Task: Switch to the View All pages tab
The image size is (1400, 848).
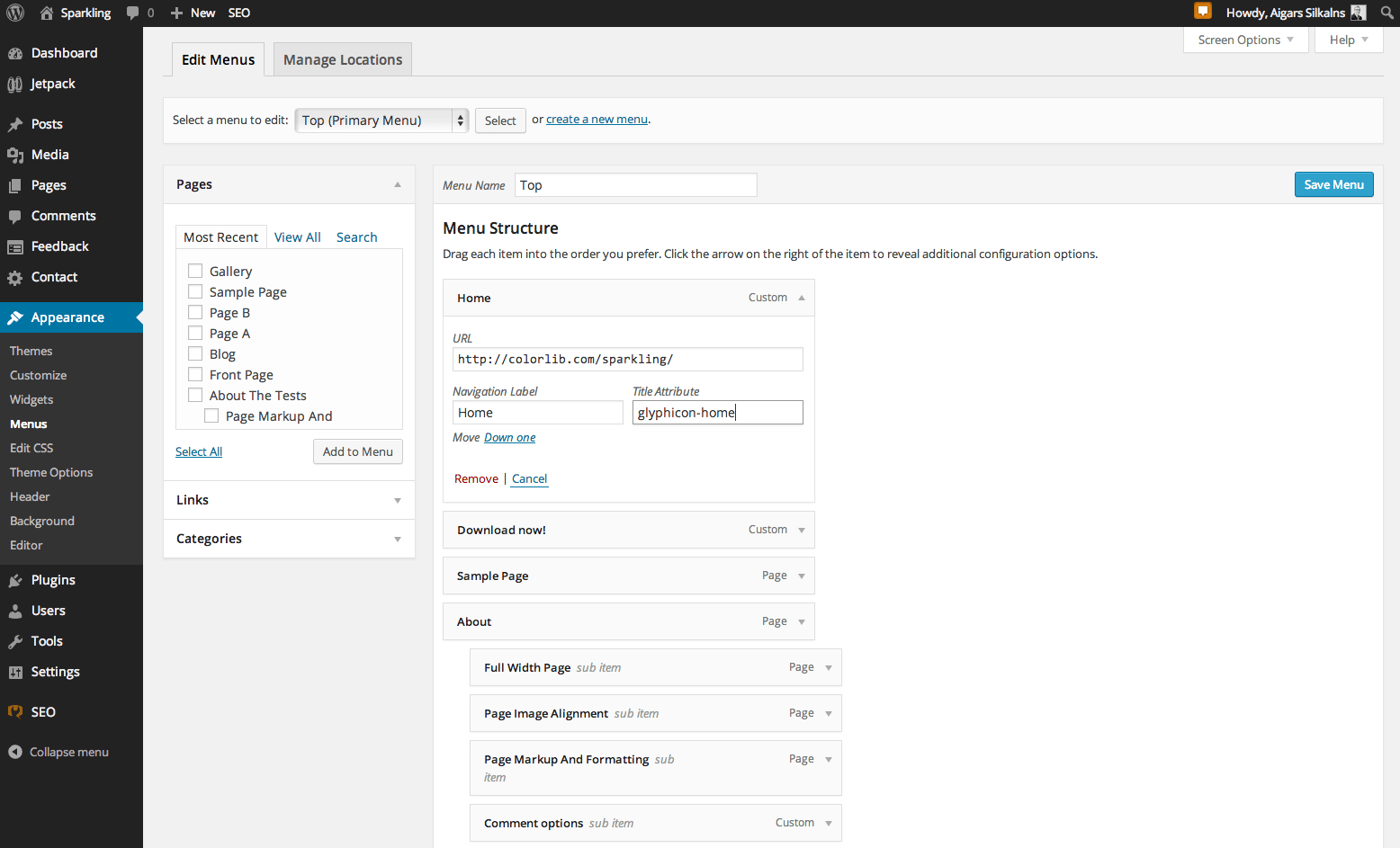Action: [x=297, y=237]
